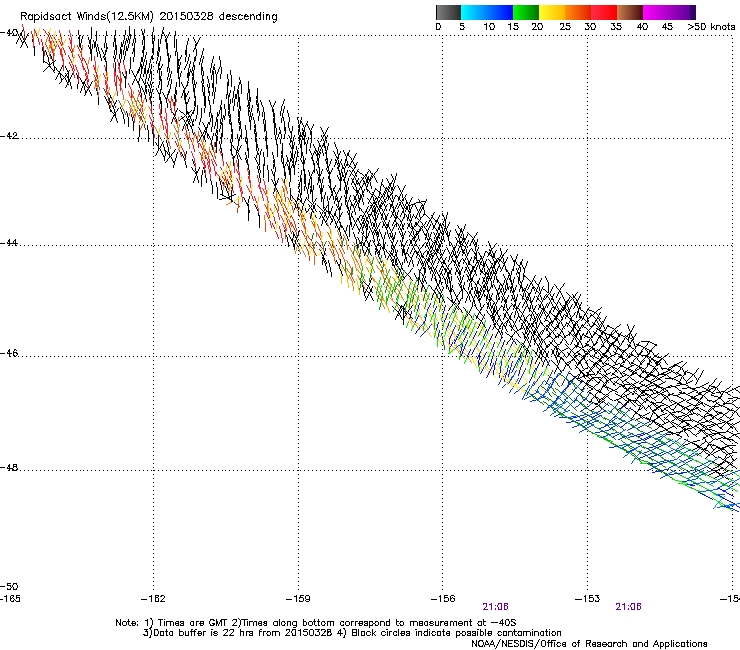
Task: Click the -50 latitude axis label
Action: click(9, 586)
